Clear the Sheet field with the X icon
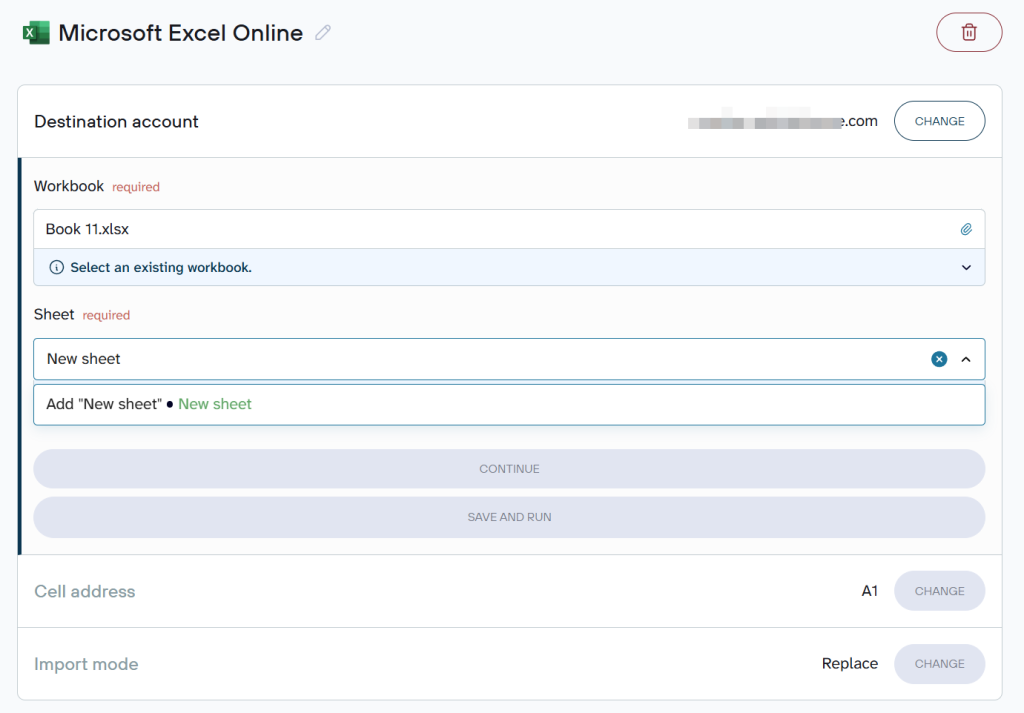The height and width of the screenshot is (713, 1024). [x=939, y=359]
